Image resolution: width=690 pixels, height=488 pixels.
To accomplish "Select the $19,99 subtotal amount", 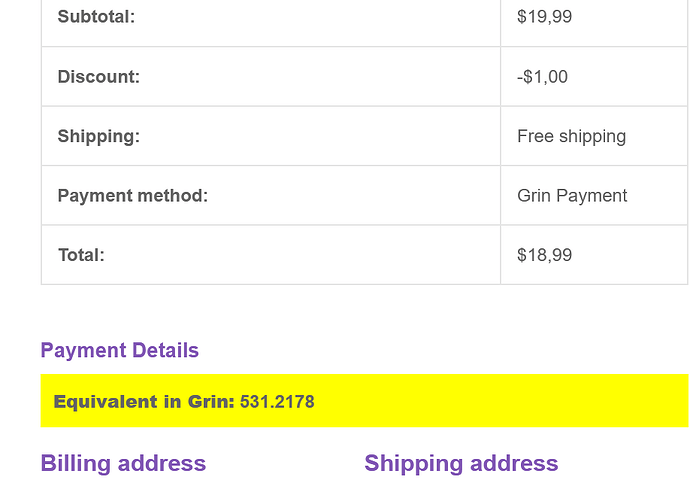I will [x=544, y=17].
